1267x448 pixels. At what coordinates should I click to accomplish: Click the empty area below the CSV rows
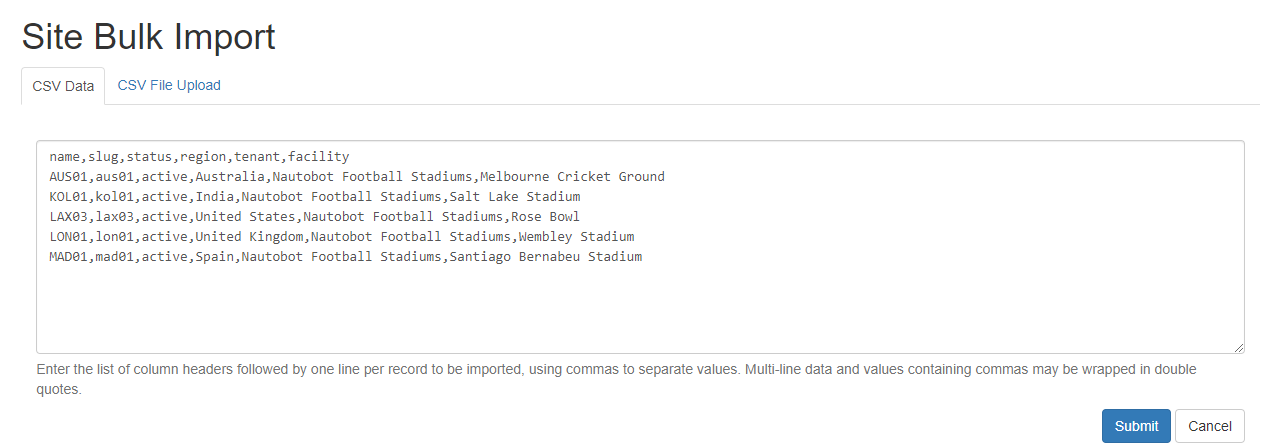tap(640, 310)
